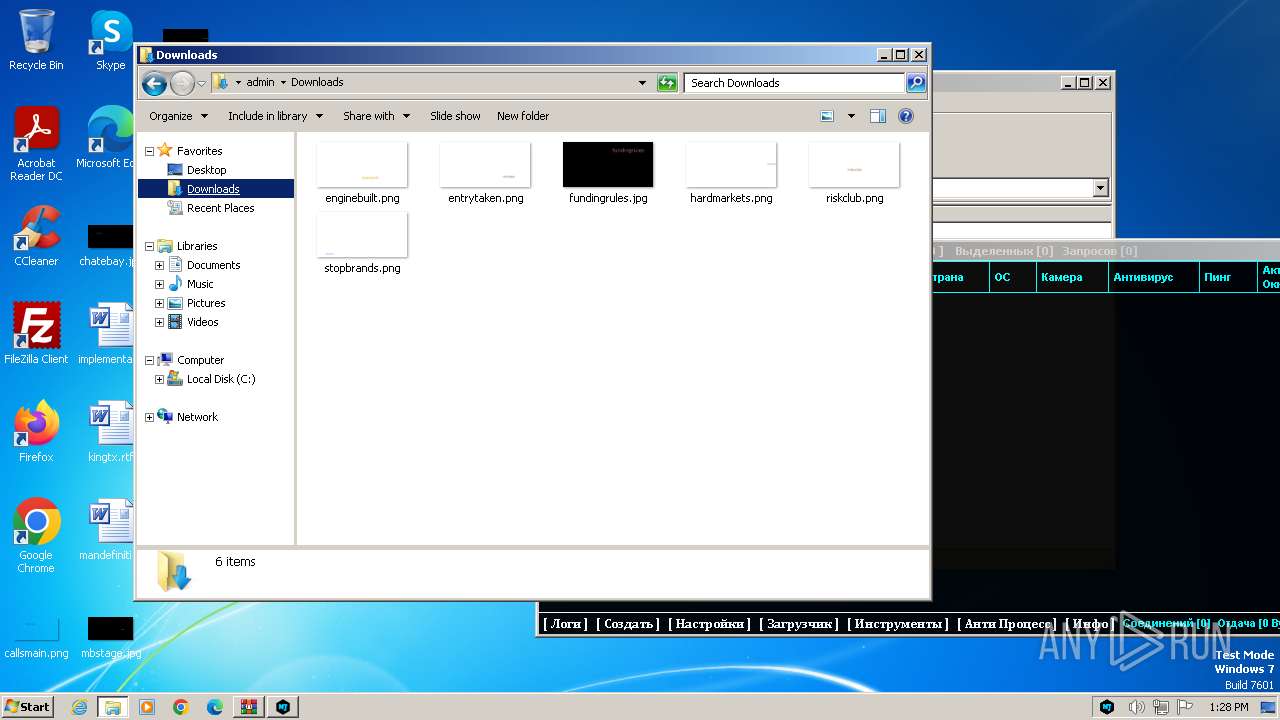Open FileZilla Client desktop icon
The image size is (1280, 720).
pos(36,334)
